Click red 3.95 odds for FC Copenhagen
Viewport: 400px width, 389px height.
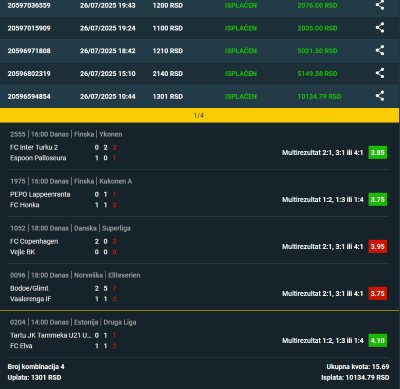378,247
